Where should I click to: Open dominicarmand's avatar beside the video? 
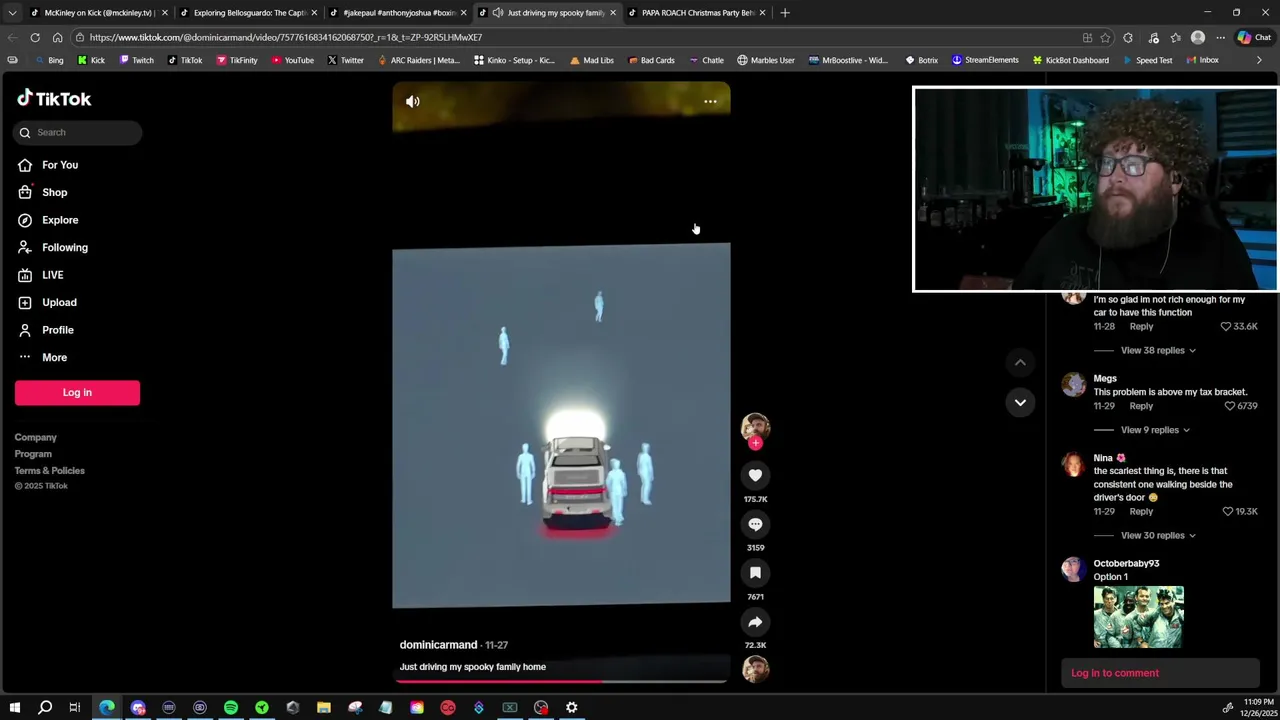pyautogui.click(x=755, y=427)
